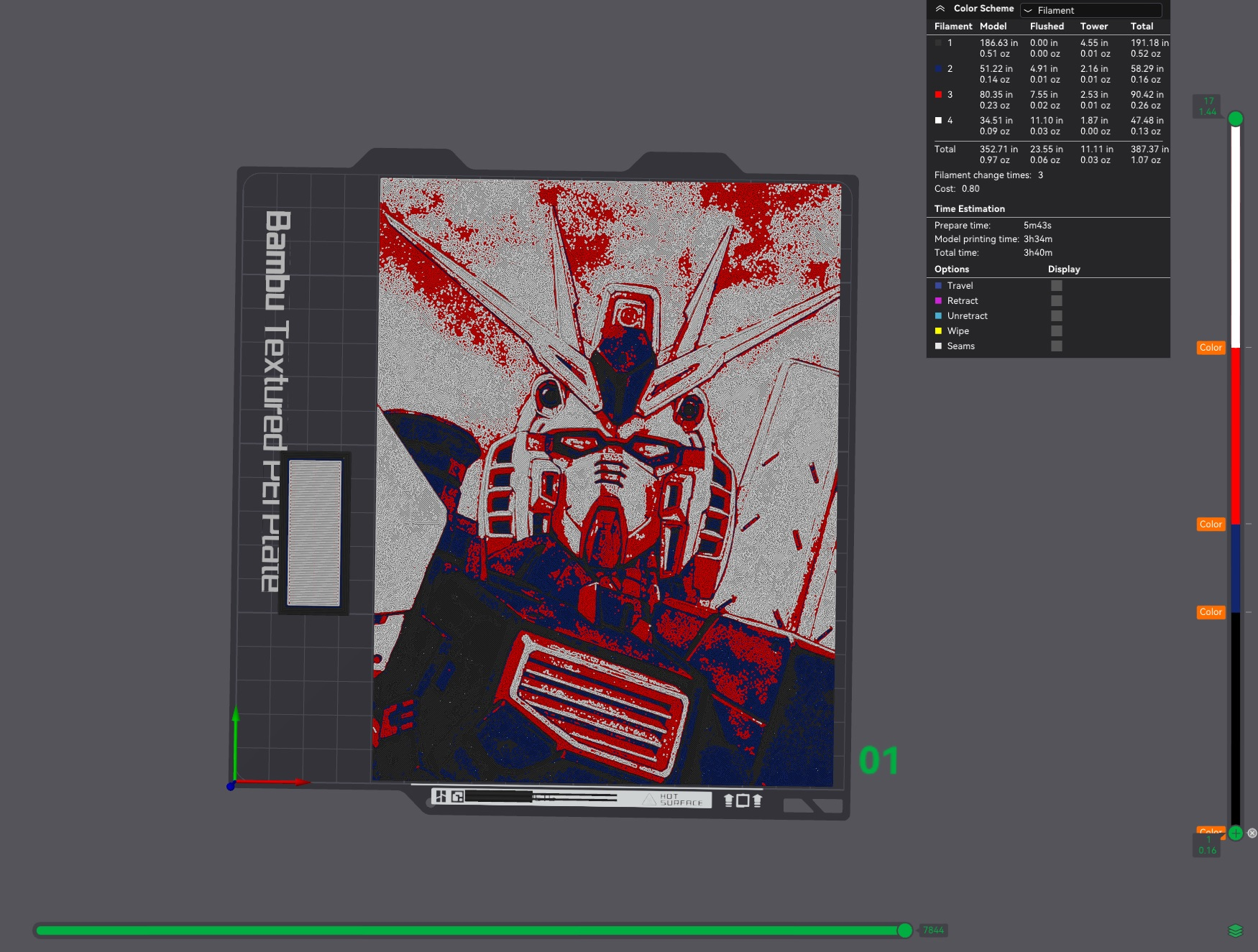The height and width of the screenshot is (952, 1258).
Task: Open the Filament color scheme dropdown
Action: [x=1091, y=10]
